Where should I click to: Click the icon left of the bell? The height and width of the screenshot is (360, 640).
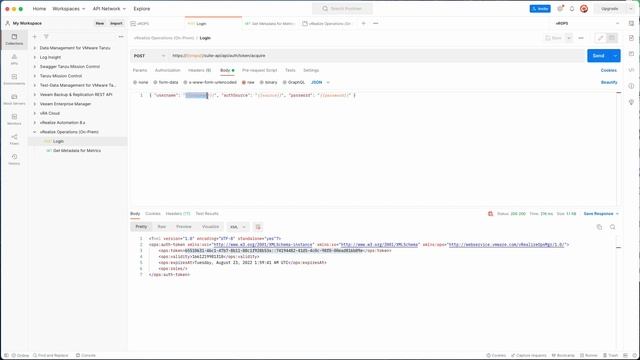(560, 9)
